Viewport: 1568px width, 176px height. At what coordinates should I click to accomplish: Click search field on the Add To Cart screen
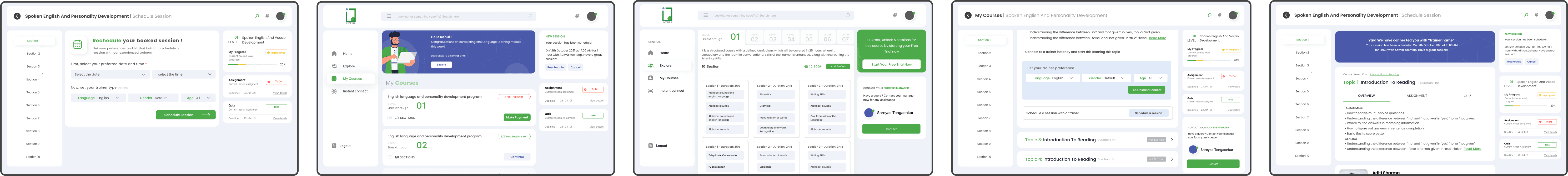[776, 15]
